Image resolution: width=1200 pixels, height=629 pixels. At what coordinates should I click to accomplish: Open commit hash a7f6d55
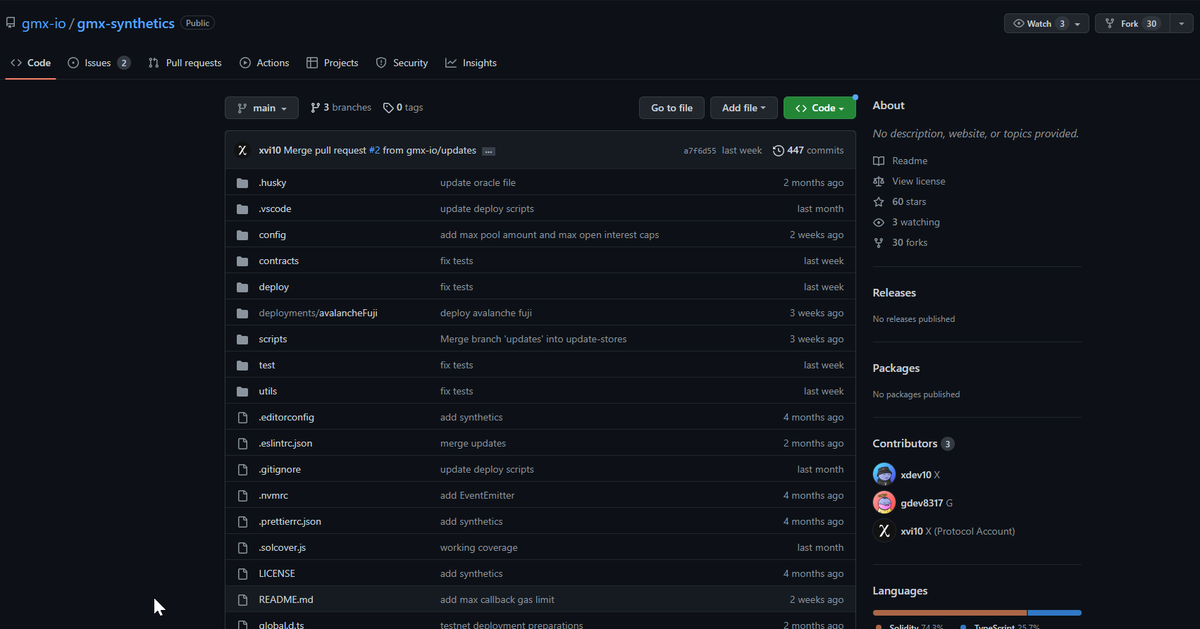point(699,151)
